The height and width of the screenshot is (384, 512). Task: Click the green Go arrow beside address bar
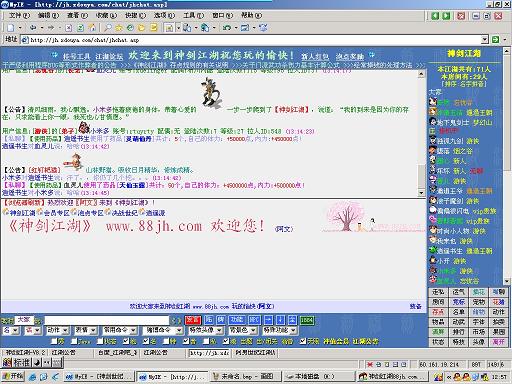[x=496, y=40]
